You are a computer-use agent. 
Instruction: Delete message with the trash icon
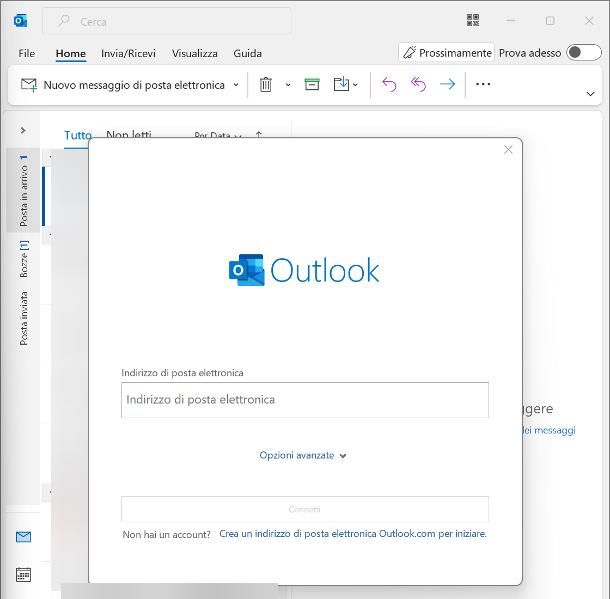265,84
